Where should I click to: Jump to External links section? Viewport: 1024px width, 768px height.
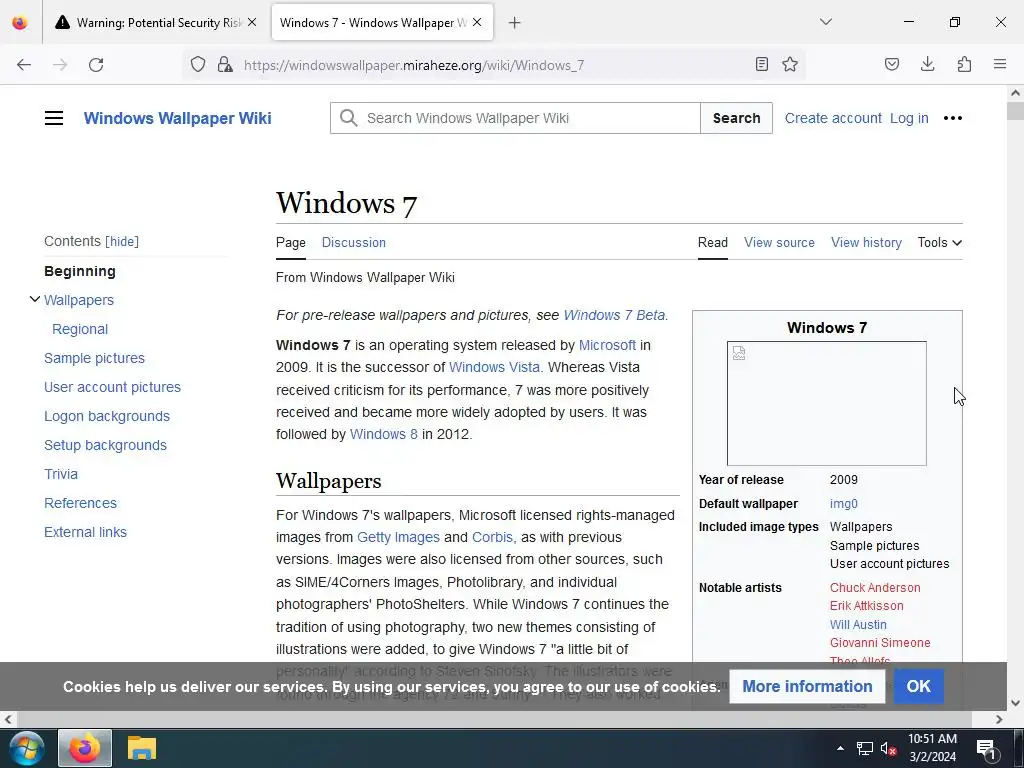pyautogui.click(x=85, y=532)
